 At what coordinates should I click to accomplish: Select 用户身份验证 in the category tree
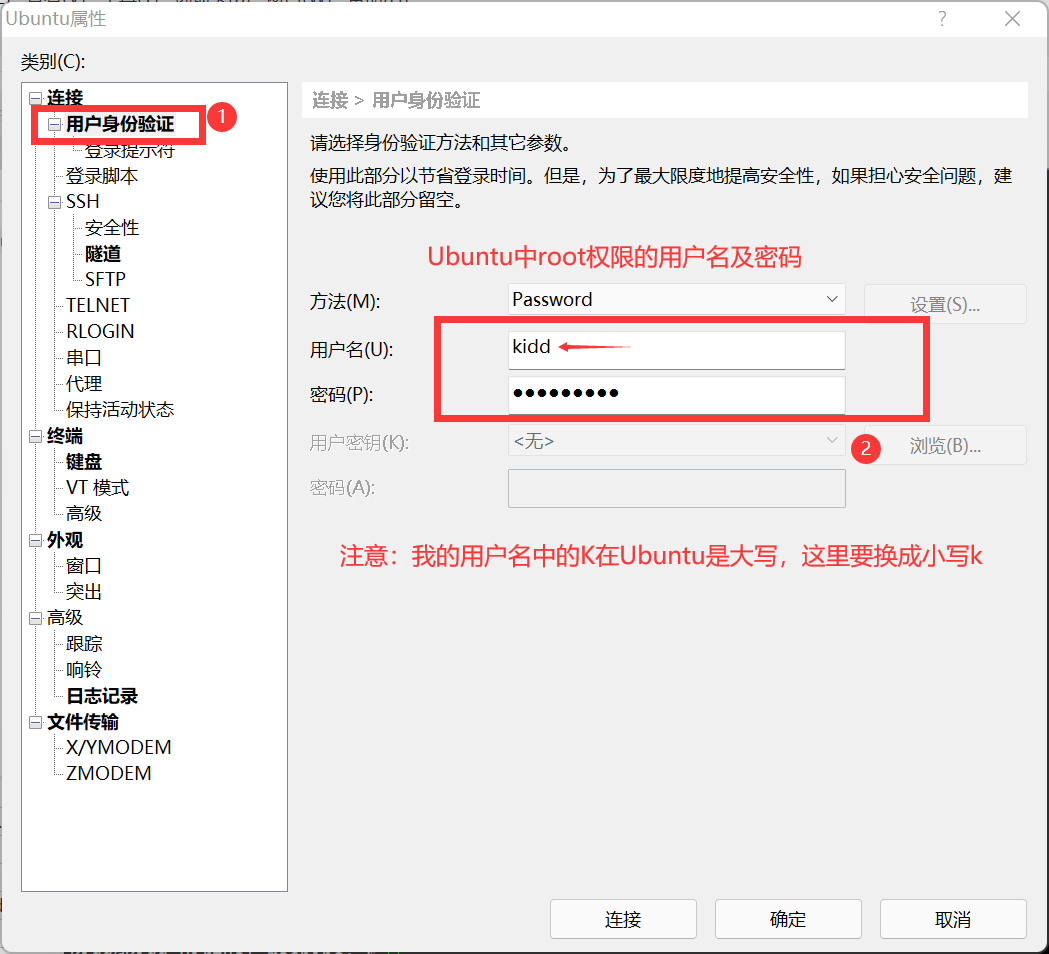coord(120,124)
